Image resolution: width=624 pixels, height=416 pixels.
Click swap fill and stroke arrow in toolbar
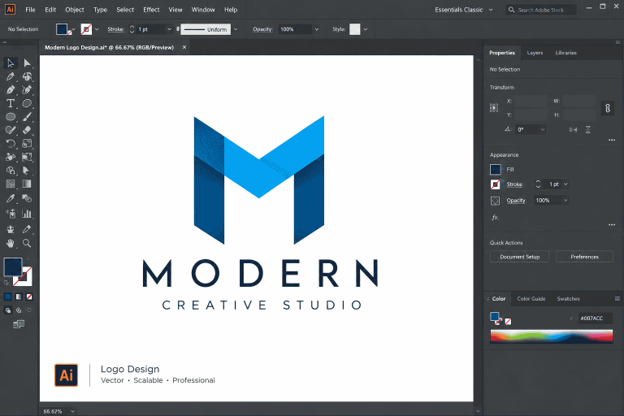point(29,260)
